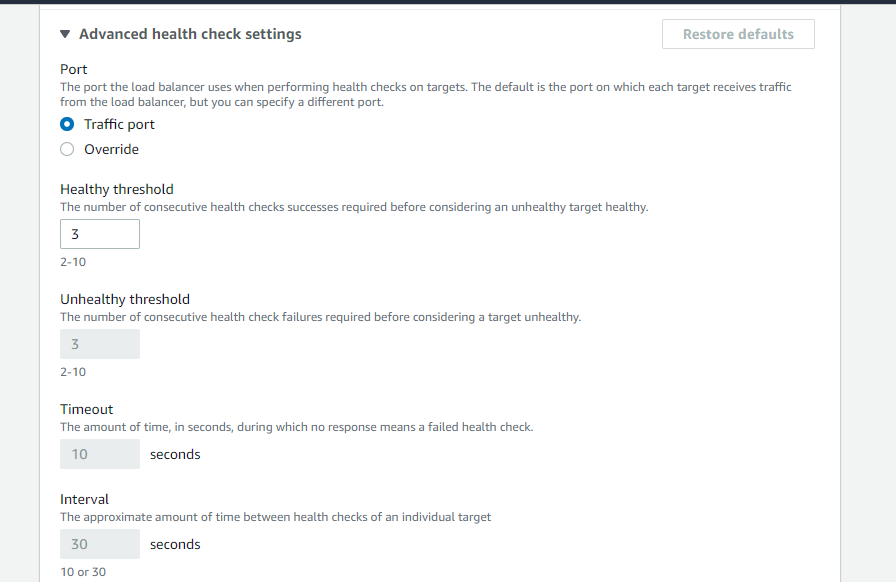This screenshot has height=582, width=896.
Task: Select the Interval seconds input field
Action: click(100, 544)
